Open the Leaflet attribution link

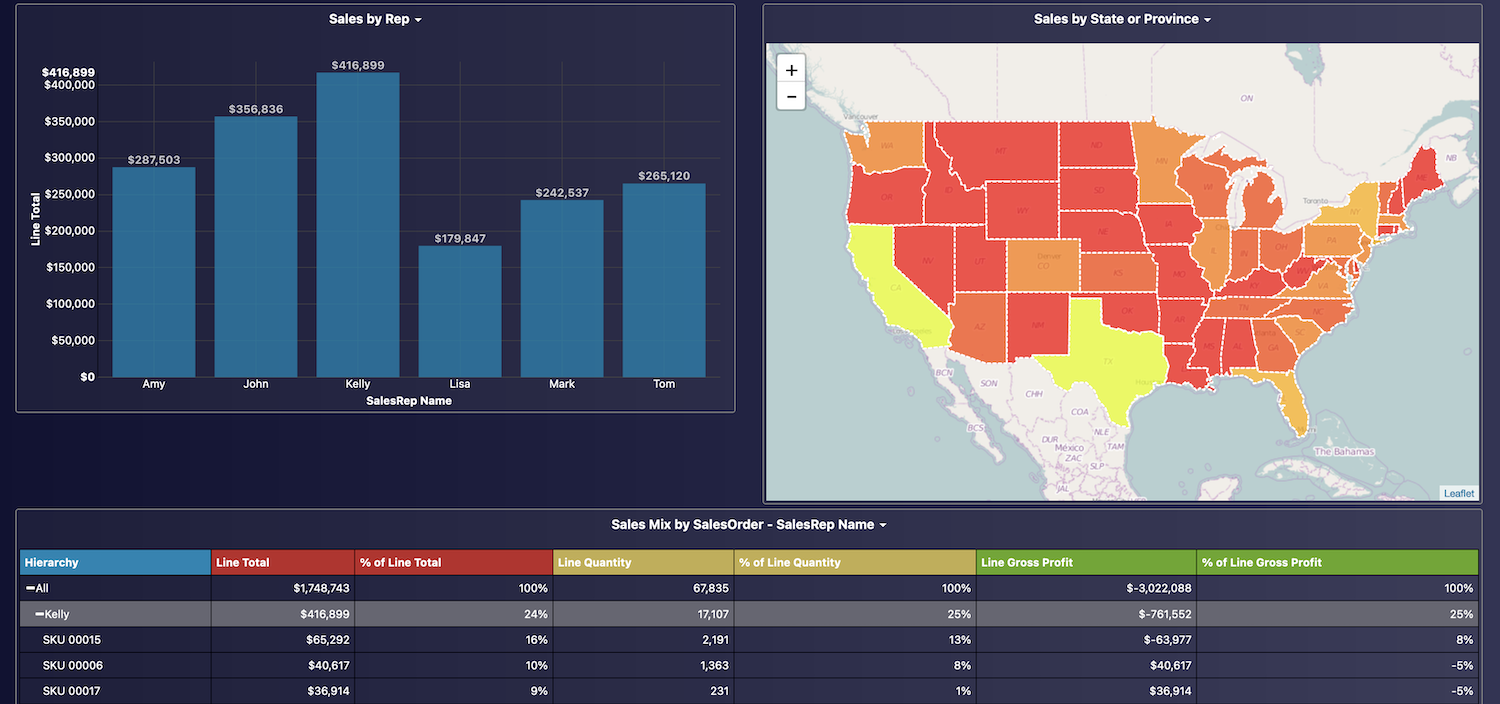click(1458, 493)
